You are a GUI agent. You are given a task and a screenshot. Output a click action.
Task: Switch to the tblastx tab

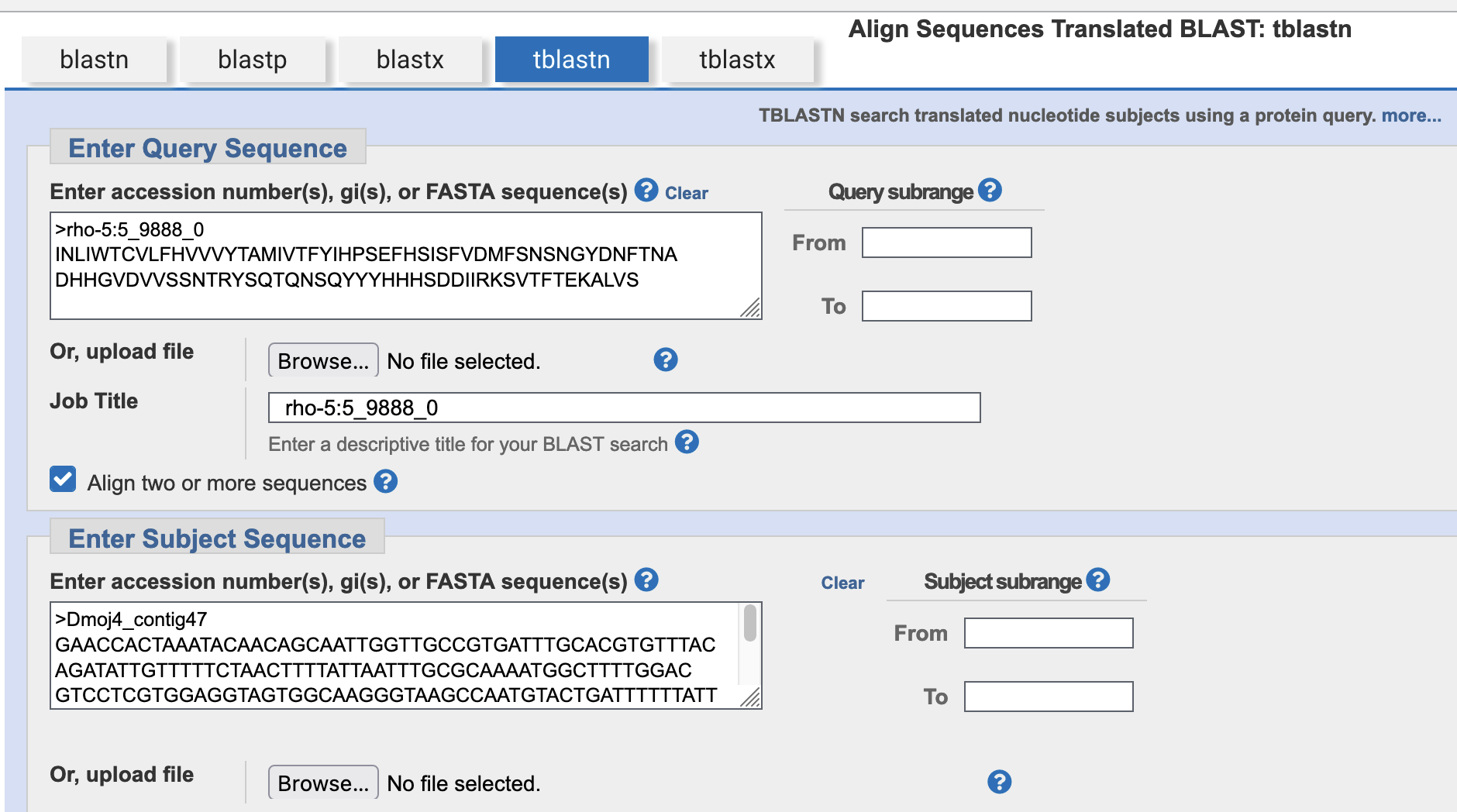[737, 60]
